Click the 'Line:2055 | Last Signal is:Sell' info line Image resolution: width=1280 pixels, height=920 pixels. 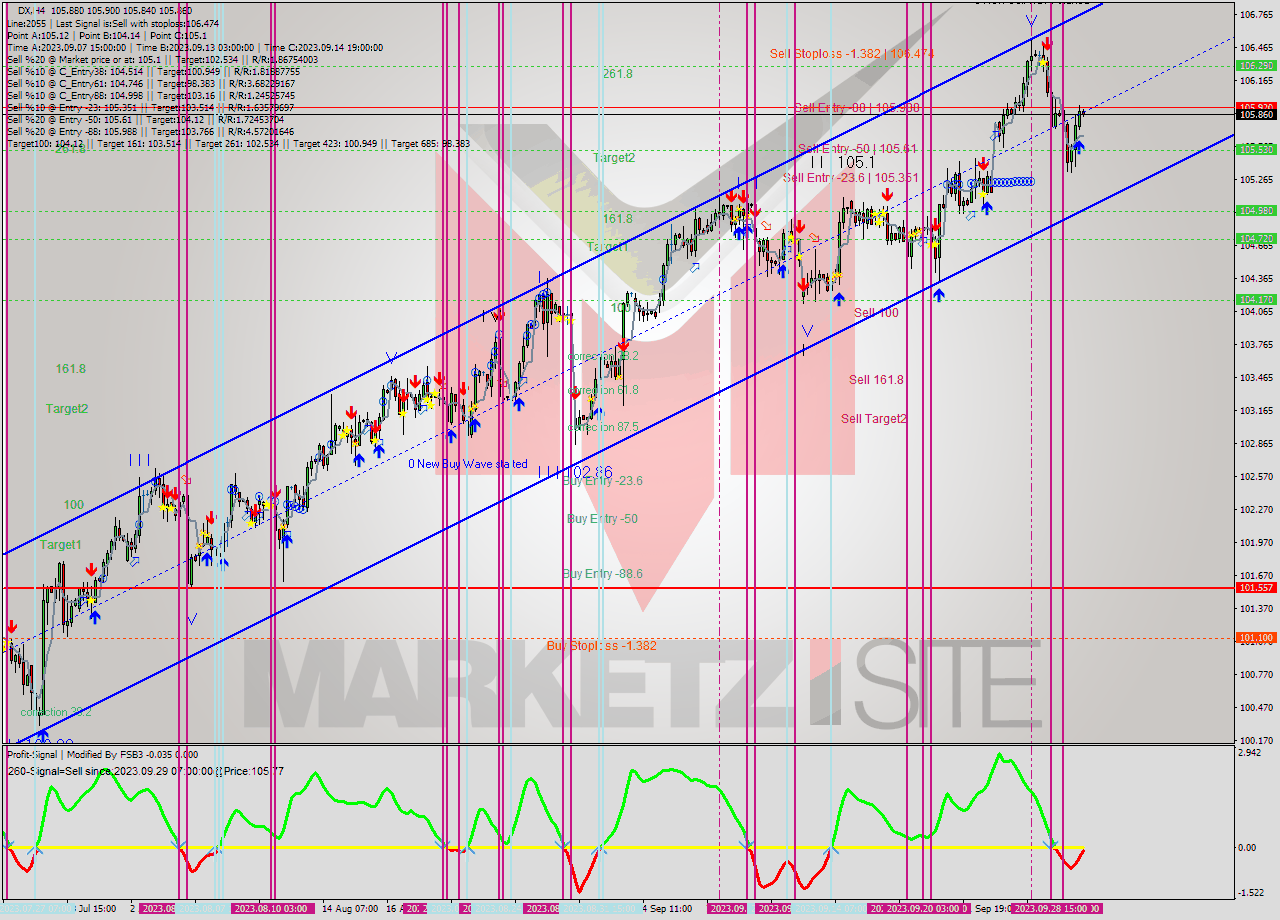[113, 23]
